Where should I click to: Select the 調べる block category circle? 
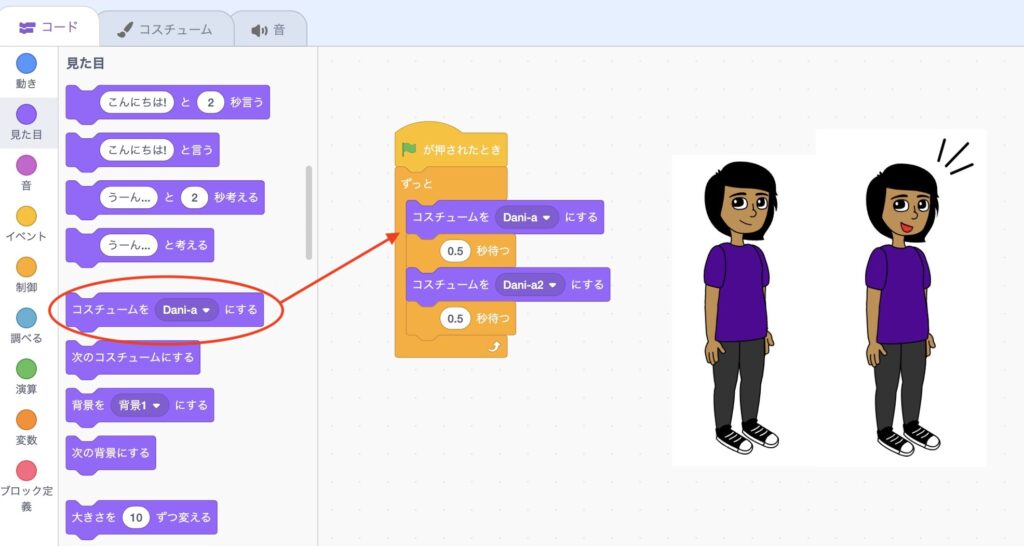[26, 318]
